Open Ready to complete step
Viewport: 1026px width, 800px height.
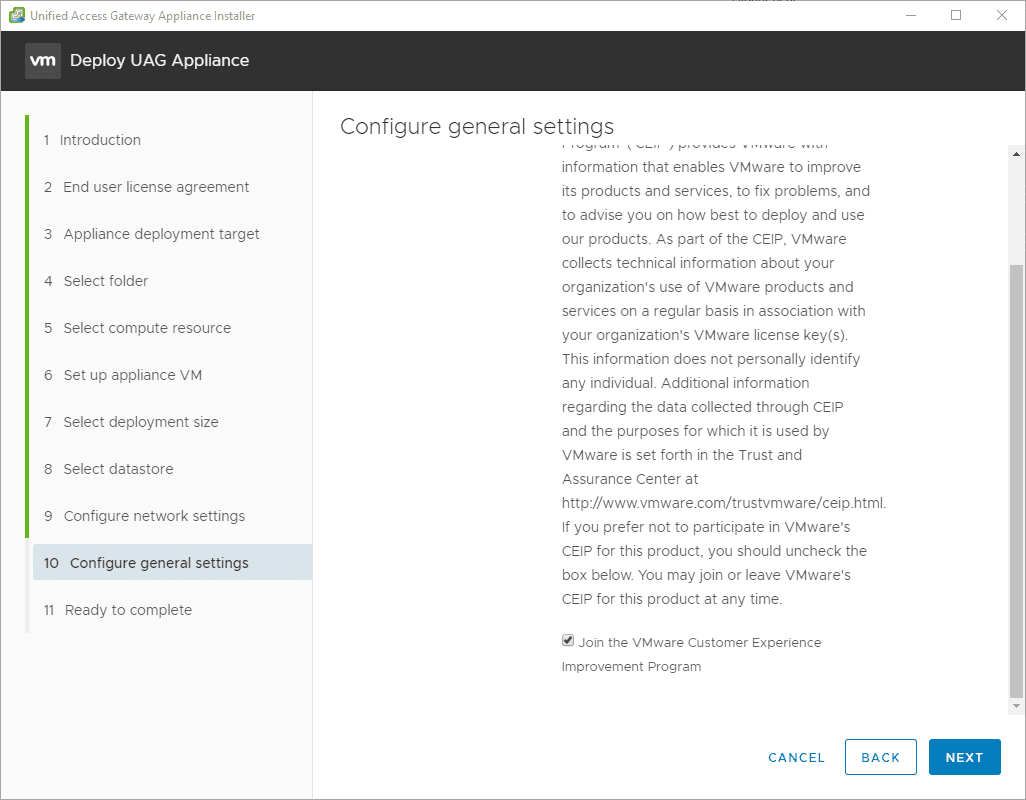point(128,610)
